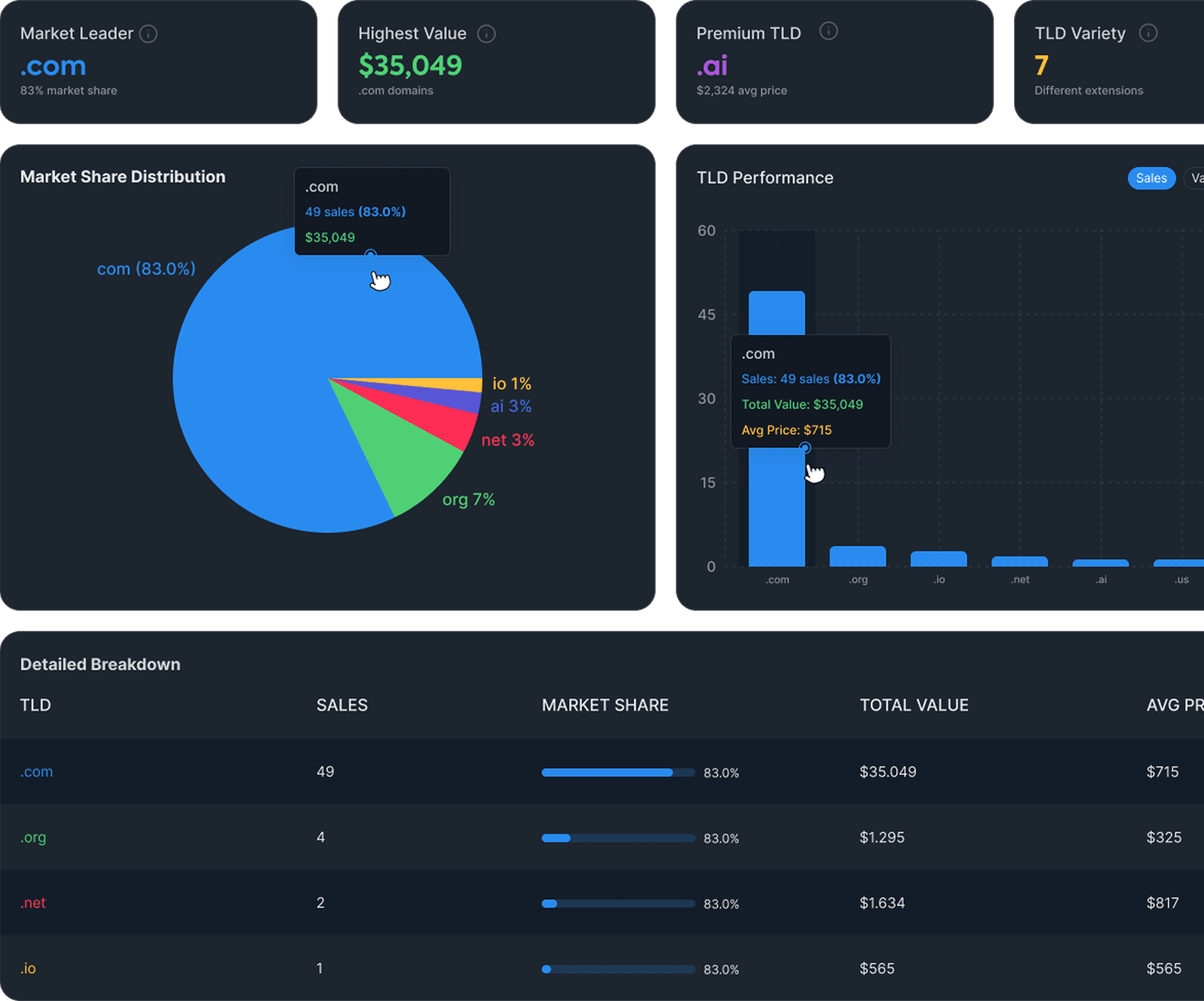
Task: Open the .com link in Detailed Breakdown
Action: pyautogui.click(x=36, y=772)
